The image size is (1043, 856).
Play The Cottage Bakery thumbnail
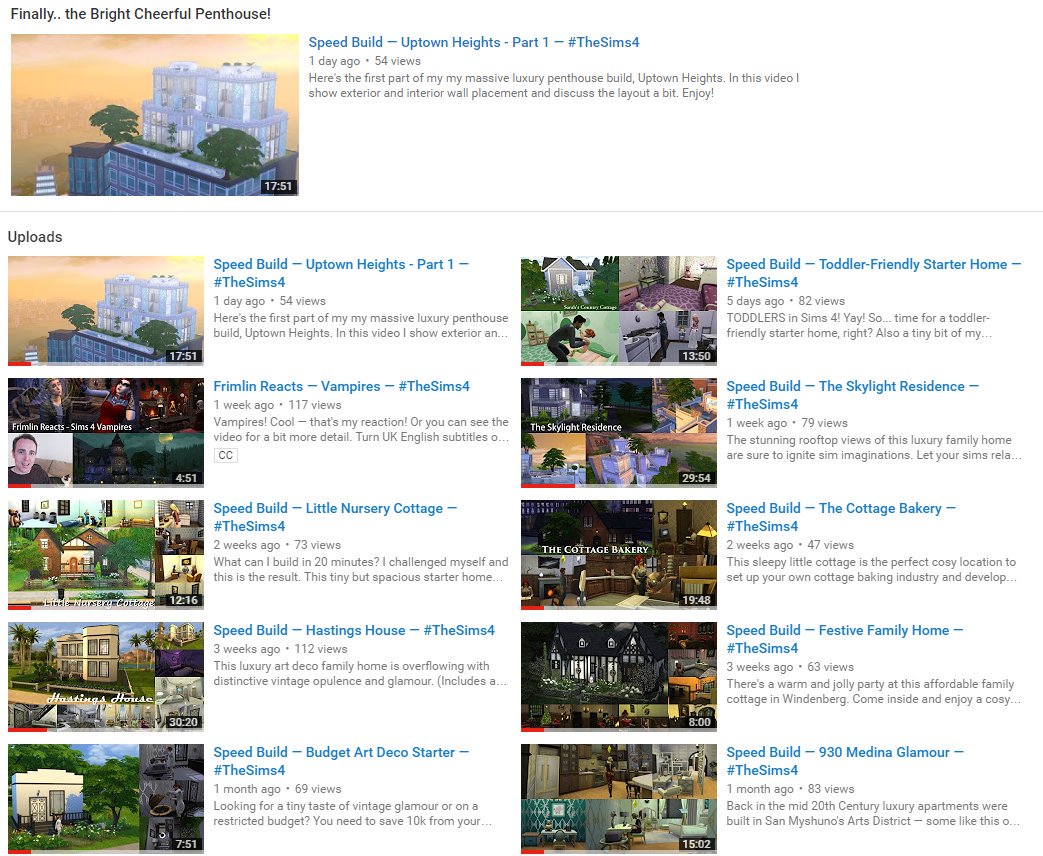[619, 555]
